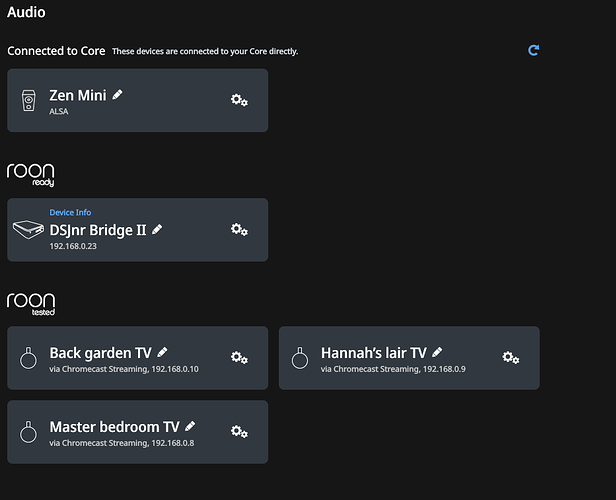The height and width of the screenshot is (500, 616).
Task: Open Zen Mini device settings gear
Action: pyautogui.click(x=239, y=100)
